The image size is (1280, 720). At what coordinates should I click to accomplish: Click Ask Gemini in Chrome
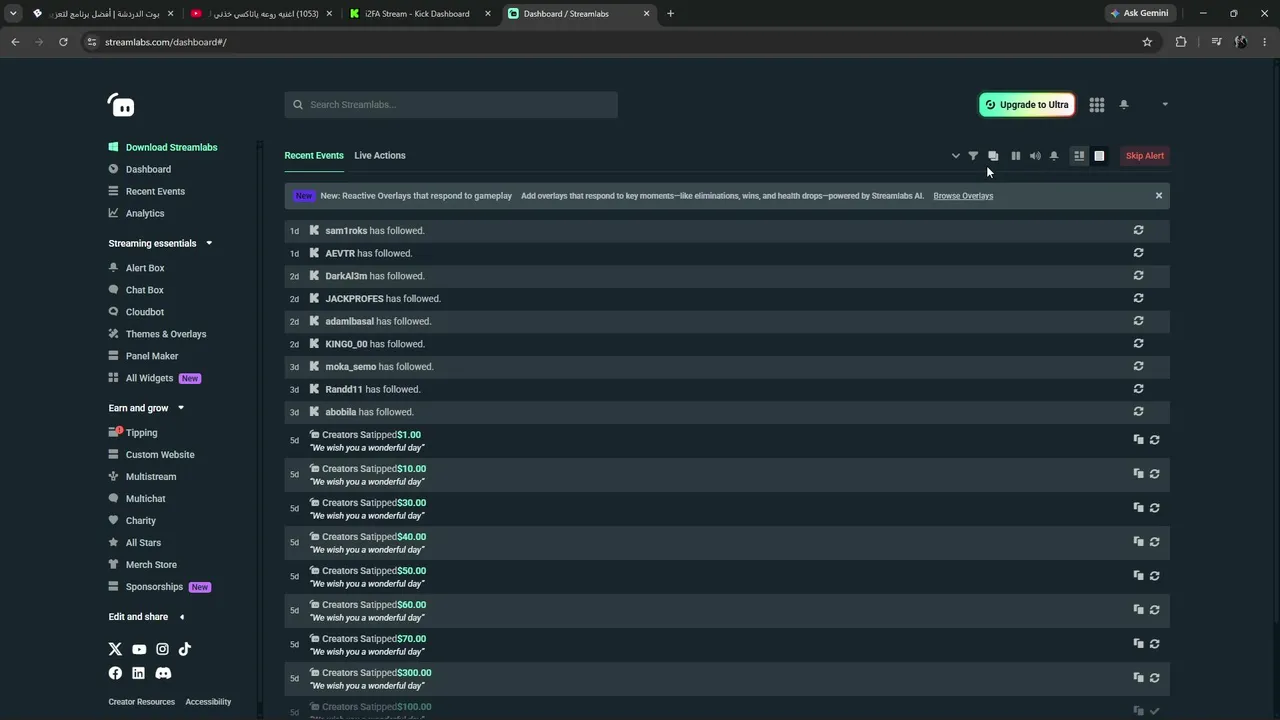click(x=1139, y=13)
